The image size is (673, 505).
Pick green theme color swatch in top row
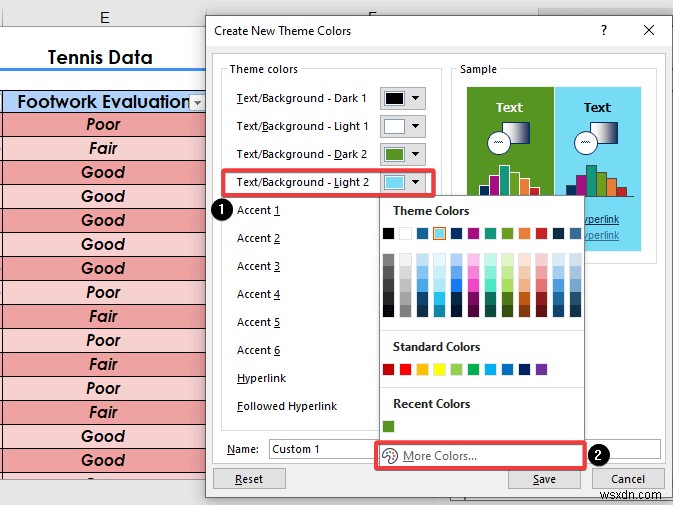(x=507, y=233)
